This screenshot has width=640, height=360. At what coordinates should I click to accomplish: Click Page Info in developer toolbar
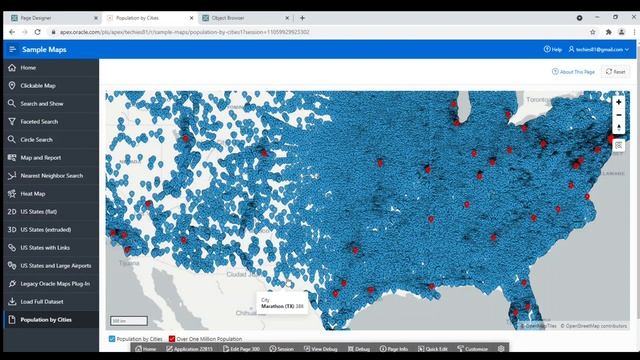coord(394,349)
